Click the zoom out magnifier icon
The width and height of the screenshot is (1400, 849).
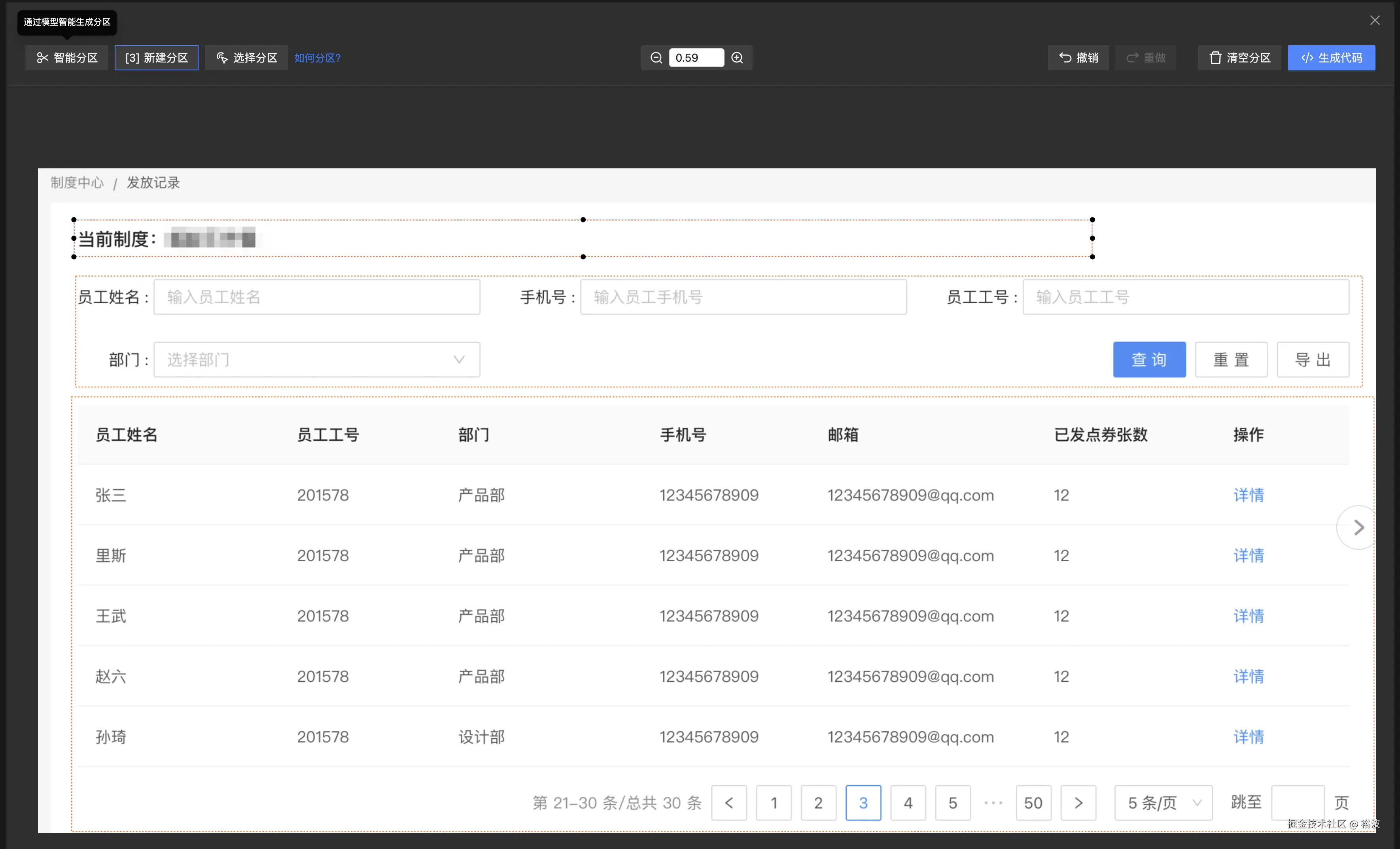point(656,58)
